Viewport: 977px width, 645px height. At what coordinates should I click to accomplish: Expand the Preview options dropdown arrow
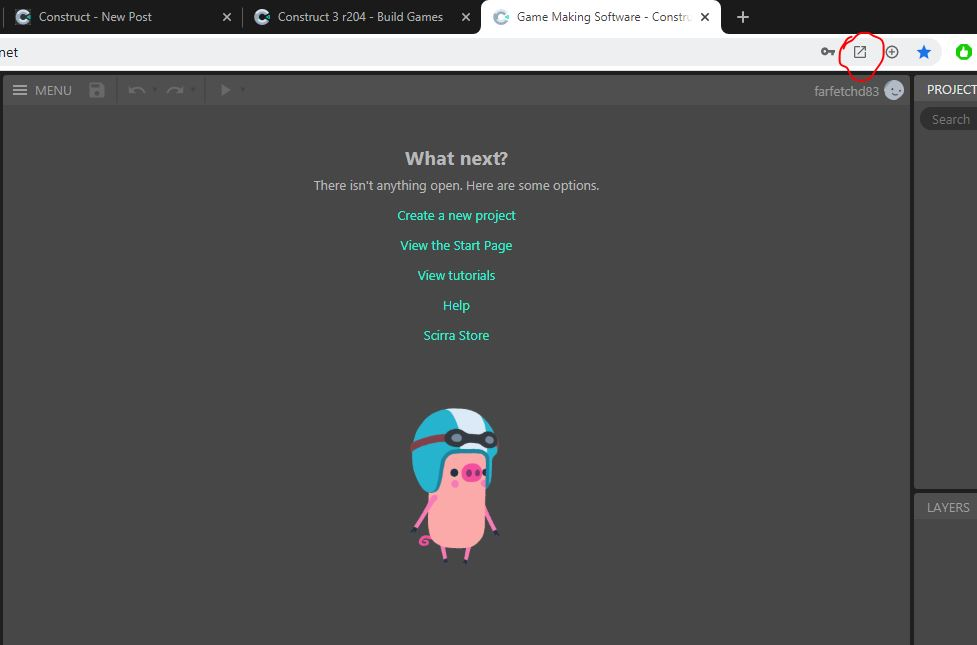(x=242, y=90)
